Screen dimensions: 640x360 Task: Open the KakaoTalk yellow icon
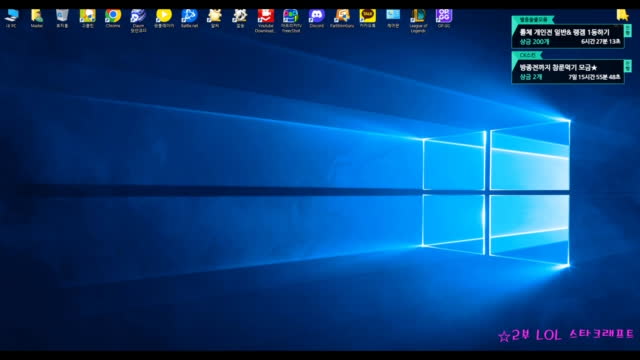[367, 18]
